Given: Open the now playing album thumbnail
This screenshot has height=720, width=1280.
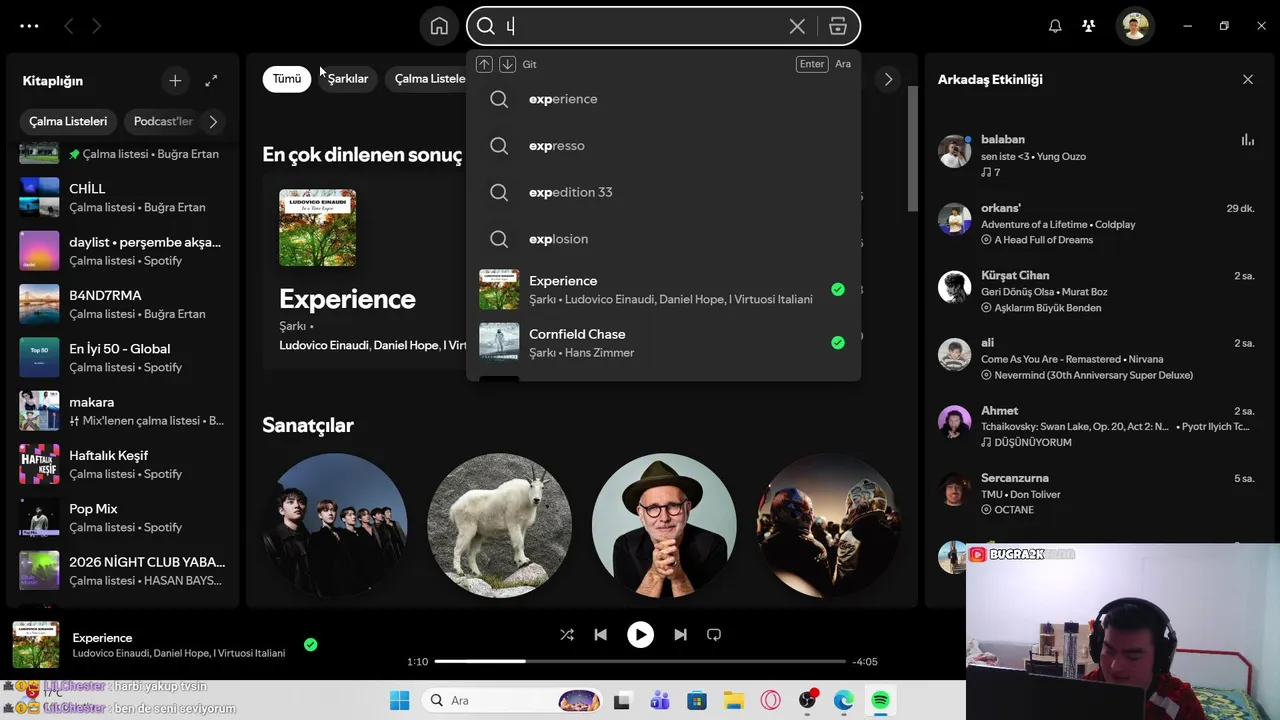Looking at the screenshot, I should 35,645.
